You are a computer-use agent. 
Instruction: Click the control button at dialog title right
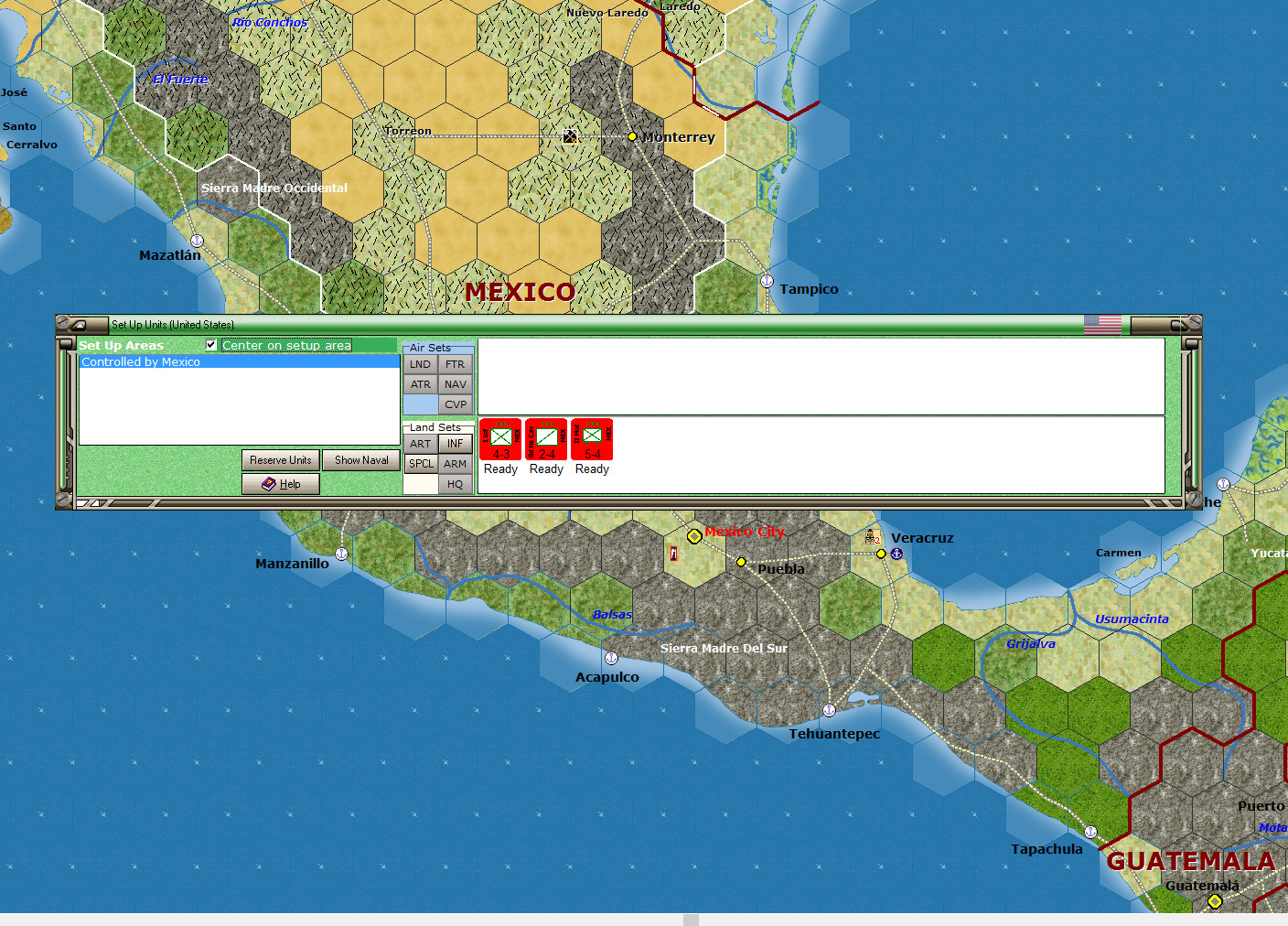click(1178, 324)
